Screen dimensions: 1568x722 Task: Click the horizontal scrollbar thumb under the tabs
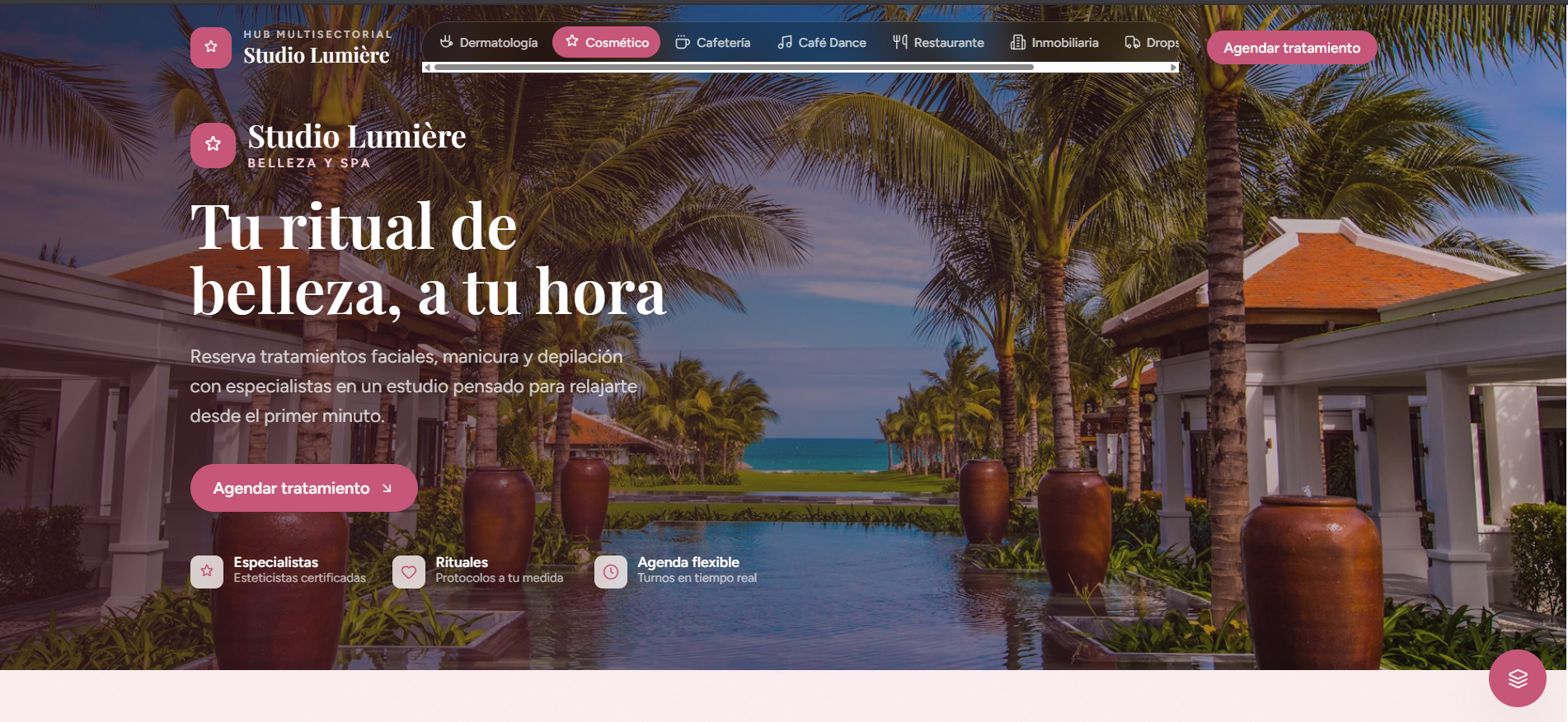click(x=734, y=68)
